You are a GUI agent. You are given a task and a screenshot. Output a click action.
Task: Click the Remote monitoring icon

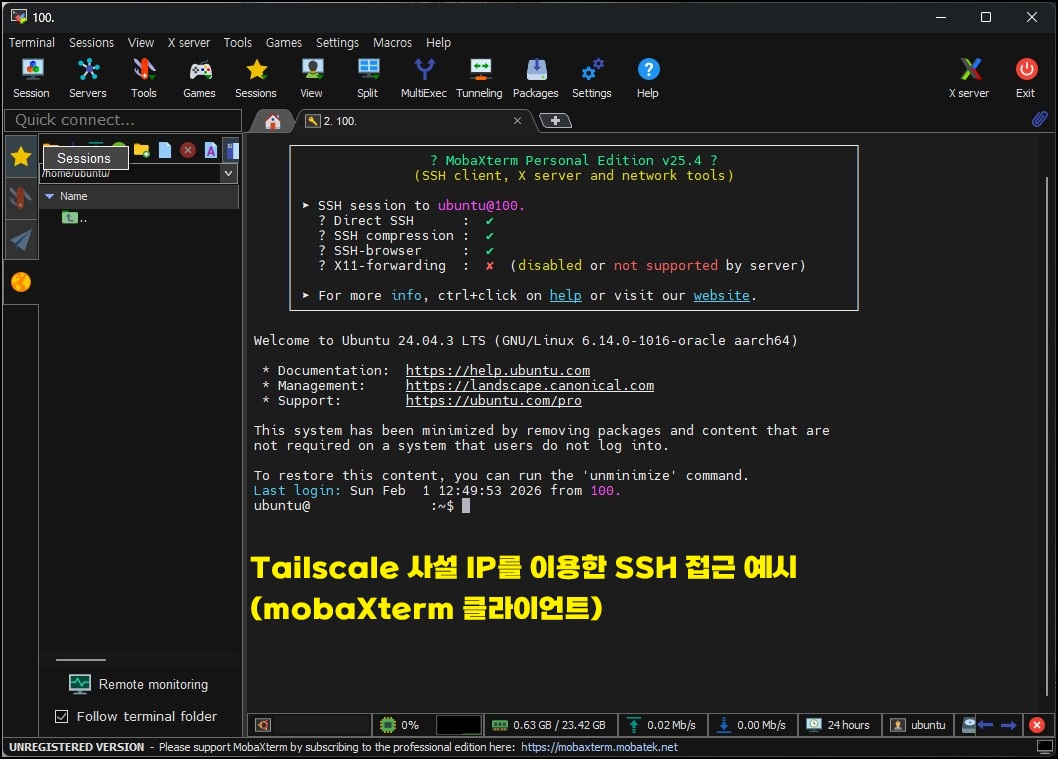coord(80,684)
